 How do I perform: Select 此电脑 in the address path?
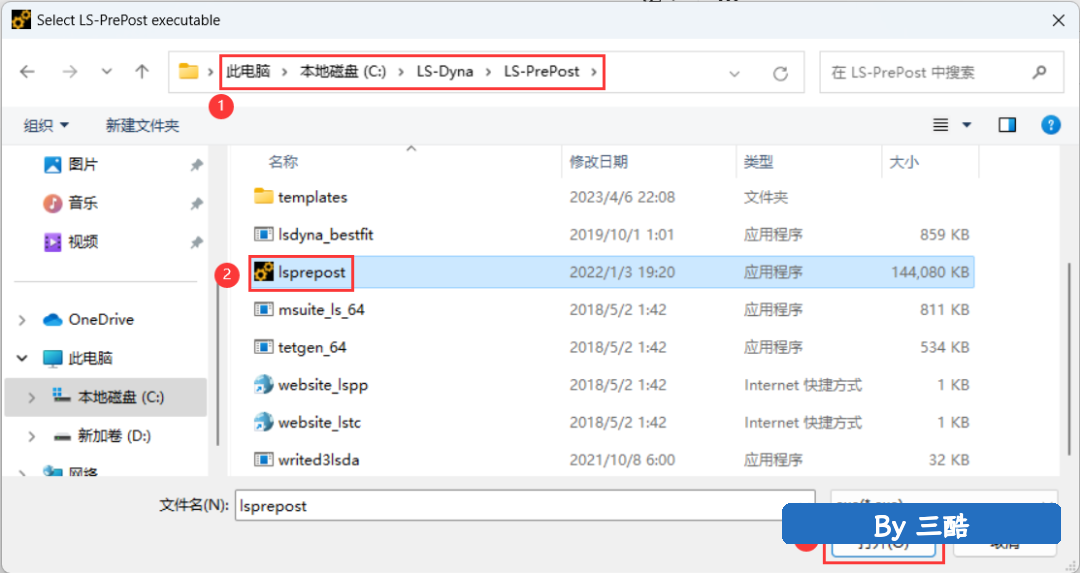[248, 72]
